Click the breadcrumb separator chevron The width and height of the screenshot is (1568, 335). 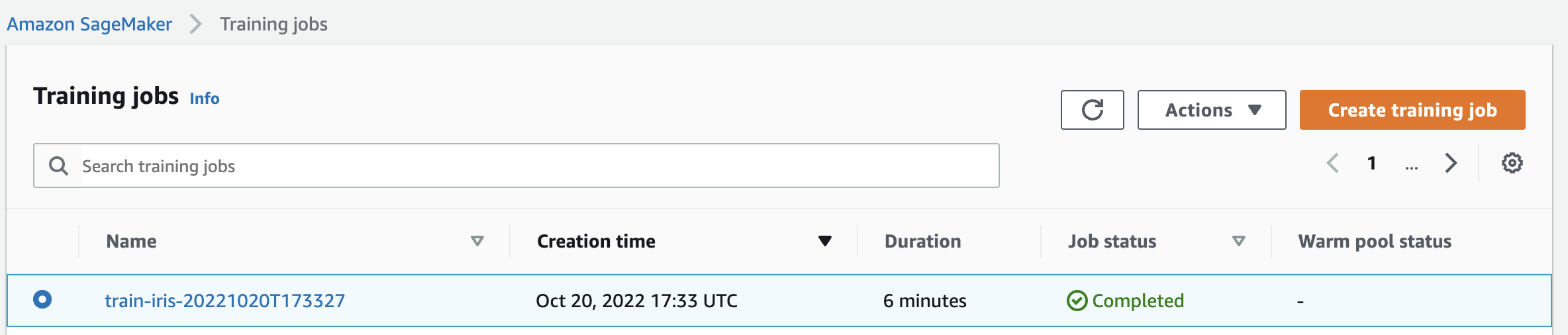coord(195,24)
